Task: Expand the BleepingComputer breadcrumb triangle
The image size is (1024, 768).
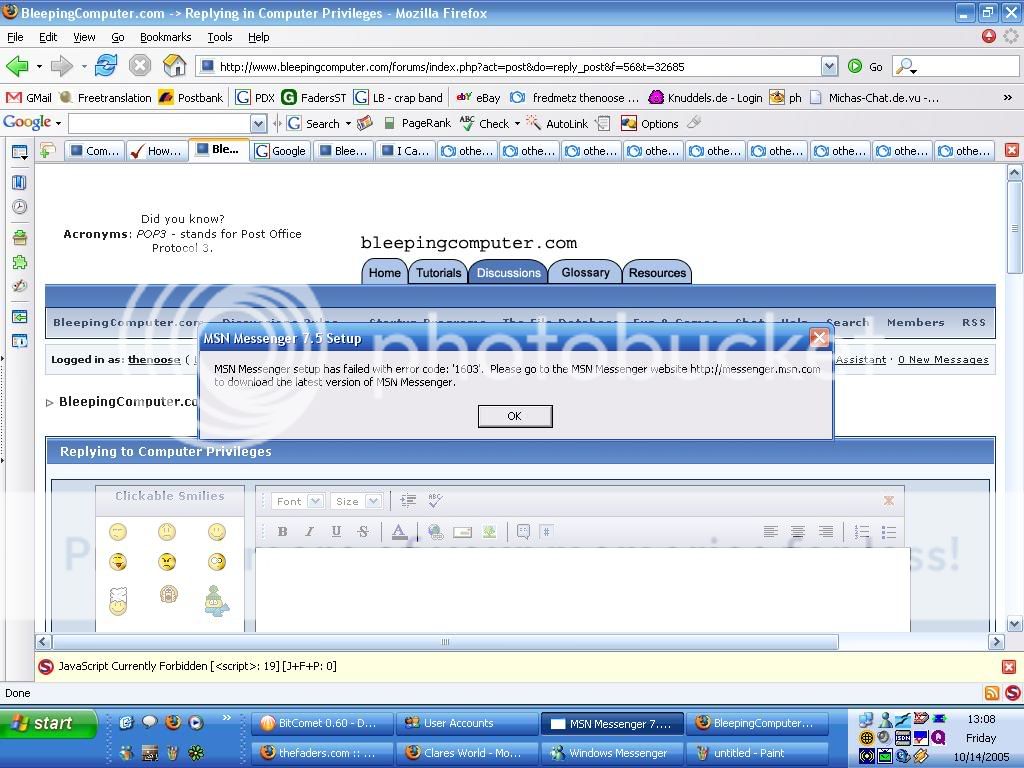Action: pyautogui.click(x=50, y=403)
